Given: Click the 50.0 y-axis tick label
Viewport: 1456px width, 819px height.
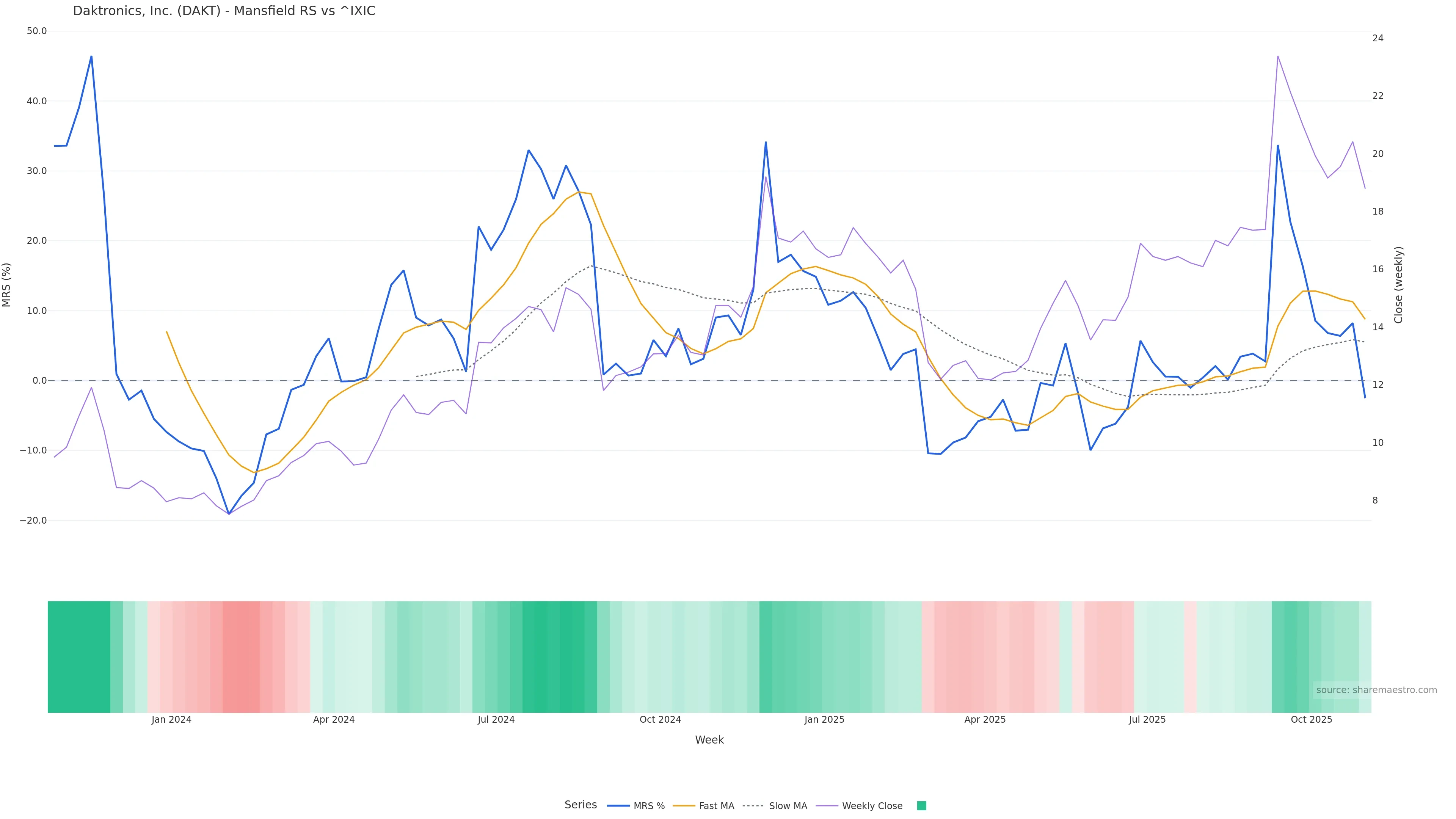Looking at the screenshot, I should [x=37, y=31].
